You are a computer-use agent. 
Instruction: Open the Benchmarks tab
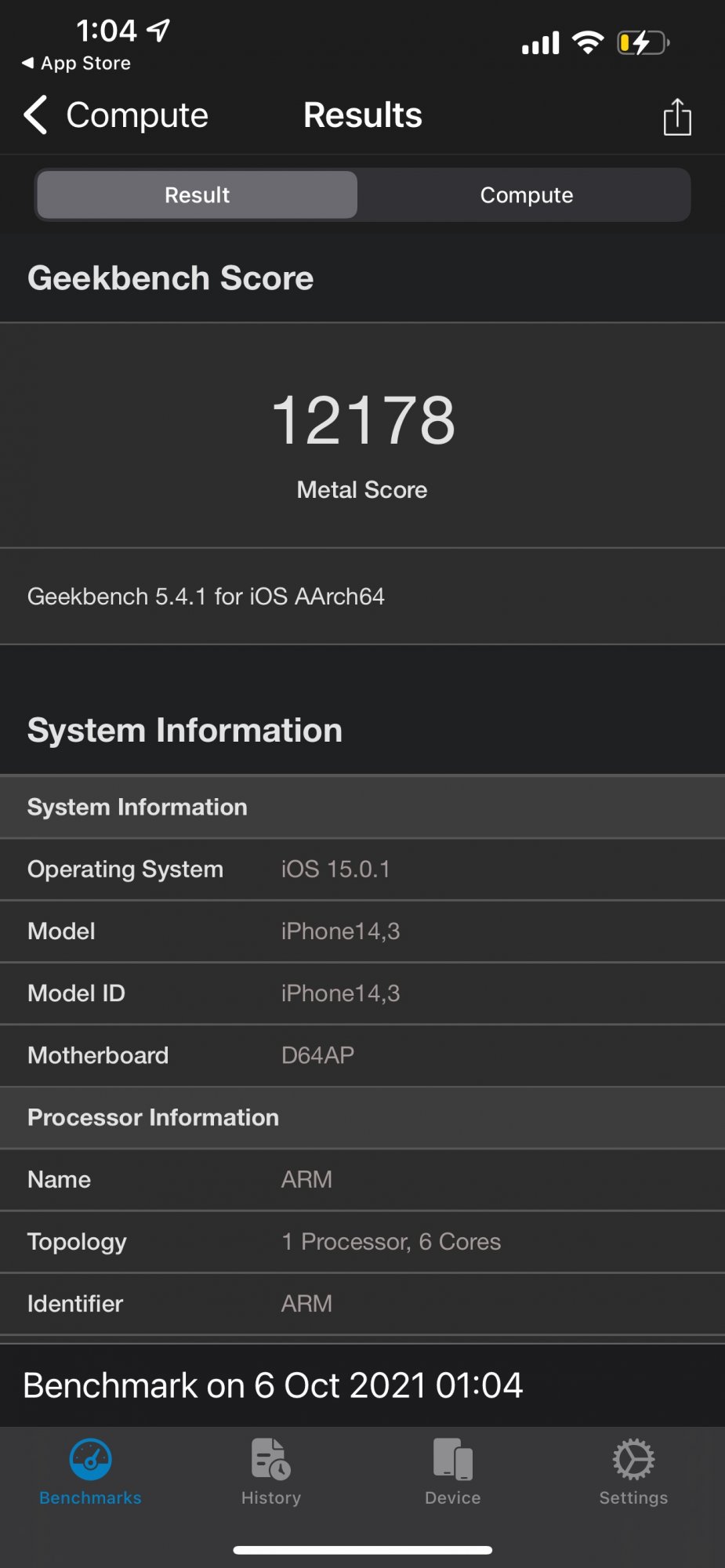[90, 1472]
